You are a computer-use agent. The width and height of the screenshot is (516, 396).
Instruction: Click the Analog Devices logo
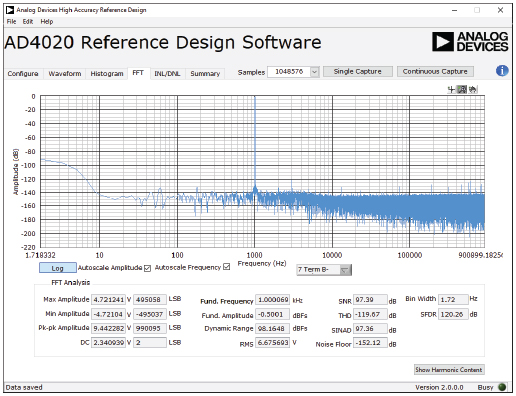pyautogui.click(x=470, y=42)
